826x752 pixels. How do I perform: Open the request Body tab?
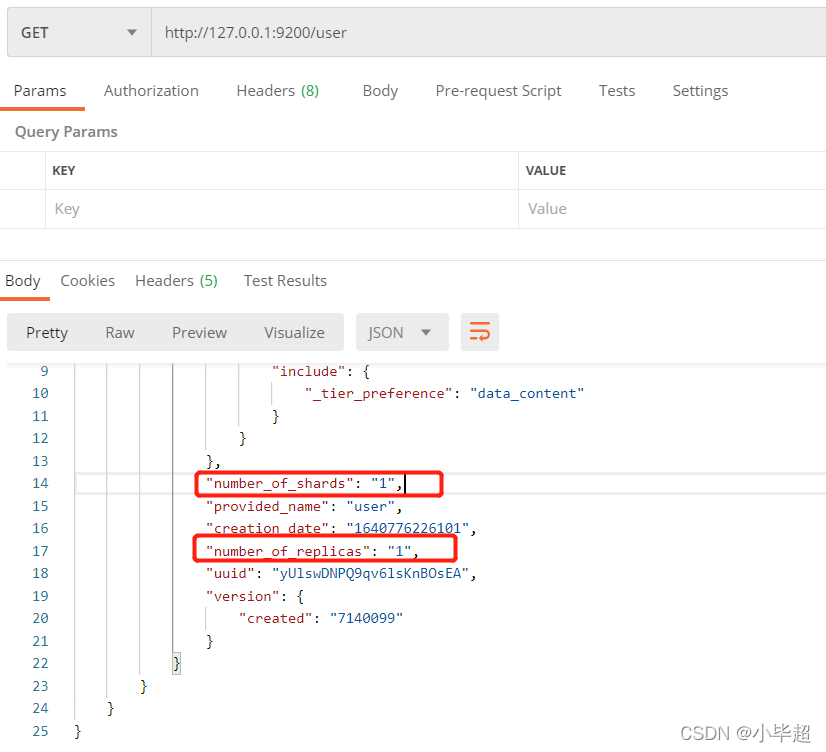click(x=380, y=91)
